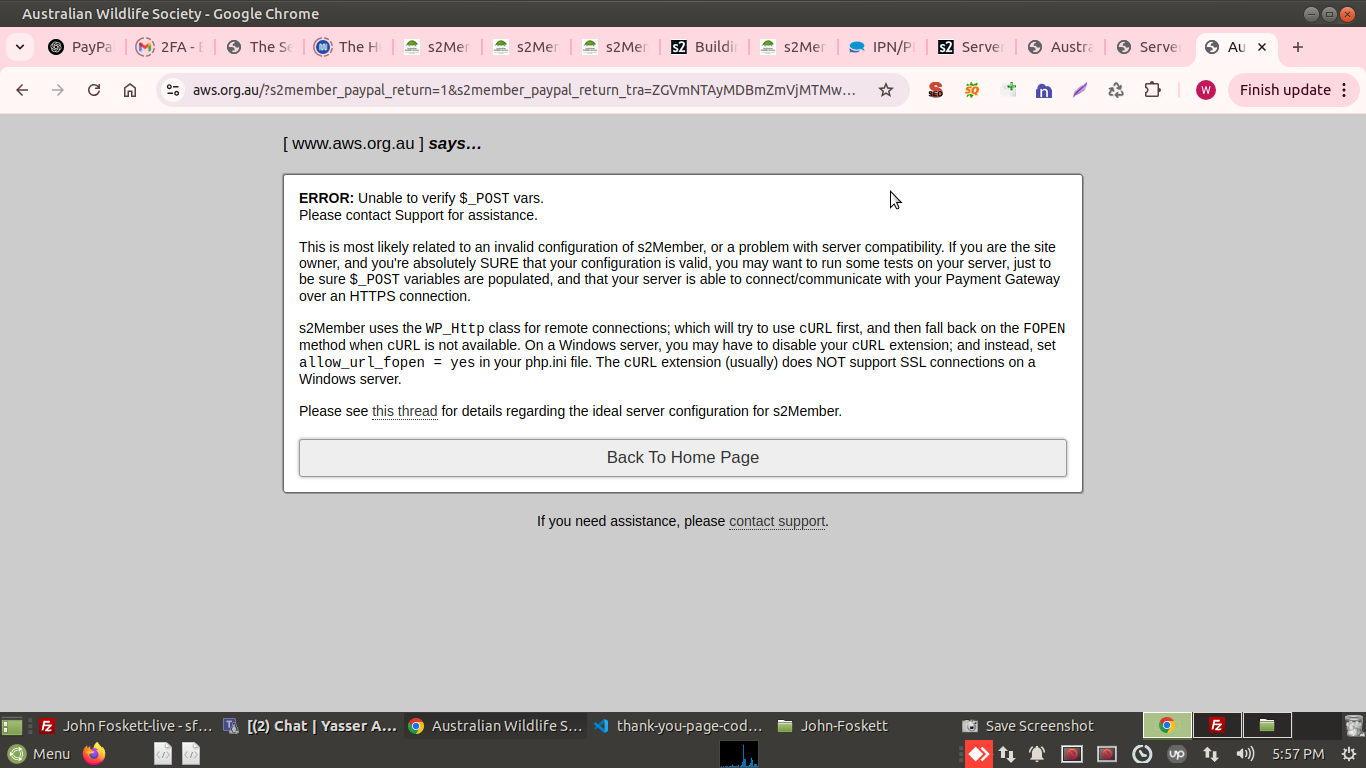Click the show desktop icon in panel

tap(12, 726)
